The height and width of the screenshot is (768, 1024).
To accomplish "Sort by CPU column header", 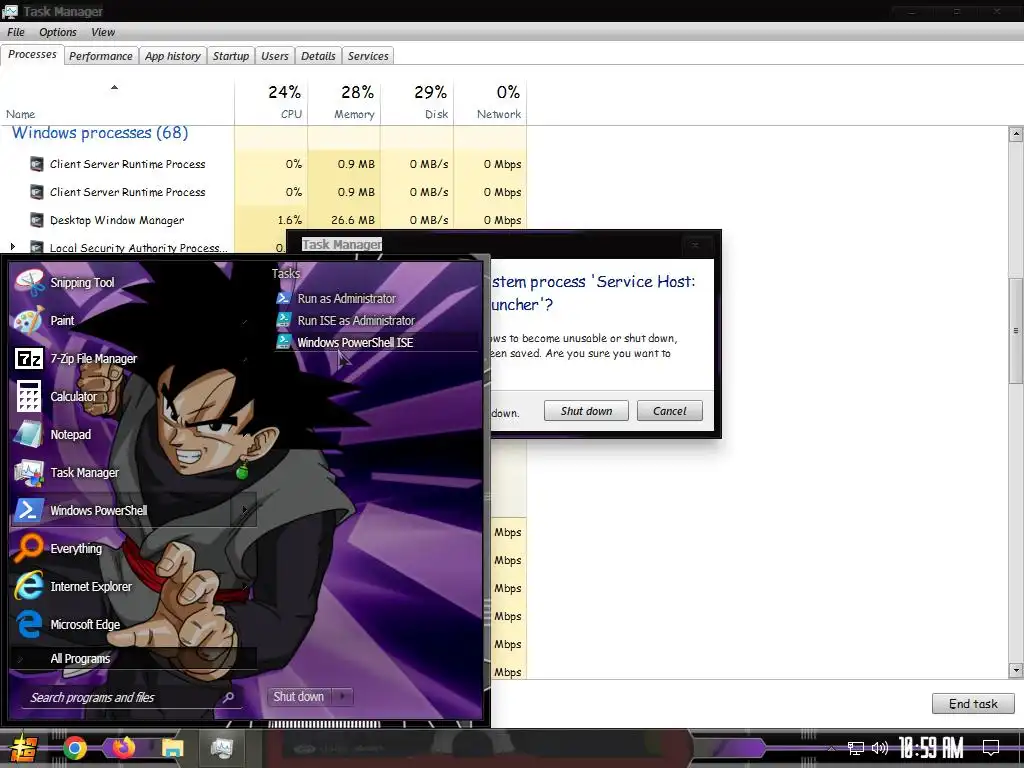I will click(x=271, y=102).
